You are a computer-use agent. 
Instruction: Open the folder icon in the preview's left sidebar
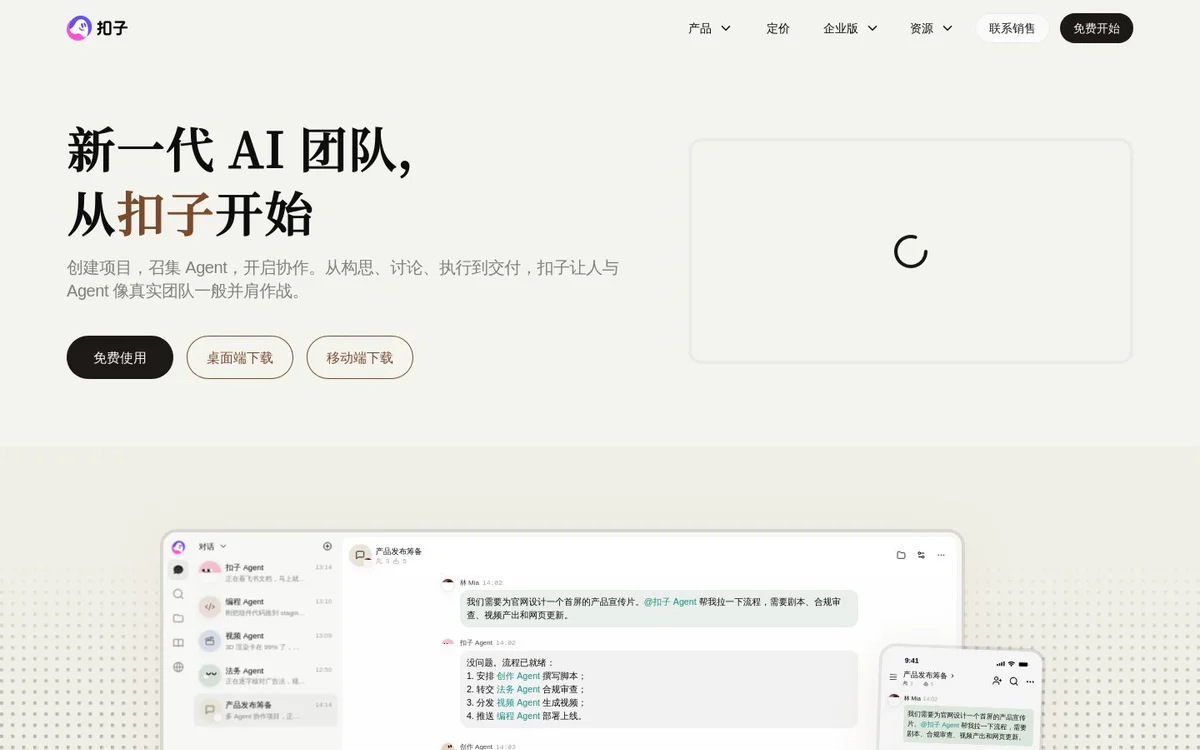point(178,618)
